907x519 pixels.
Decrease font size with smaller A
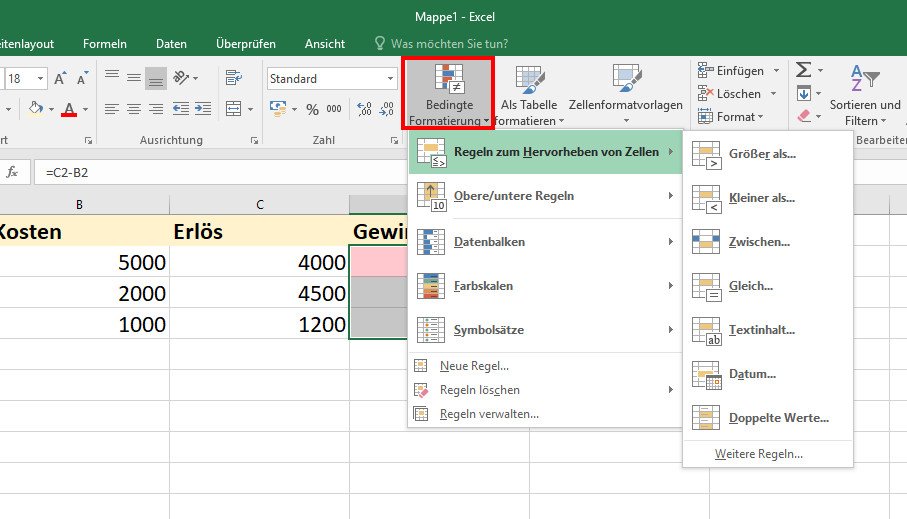[82, 79]
